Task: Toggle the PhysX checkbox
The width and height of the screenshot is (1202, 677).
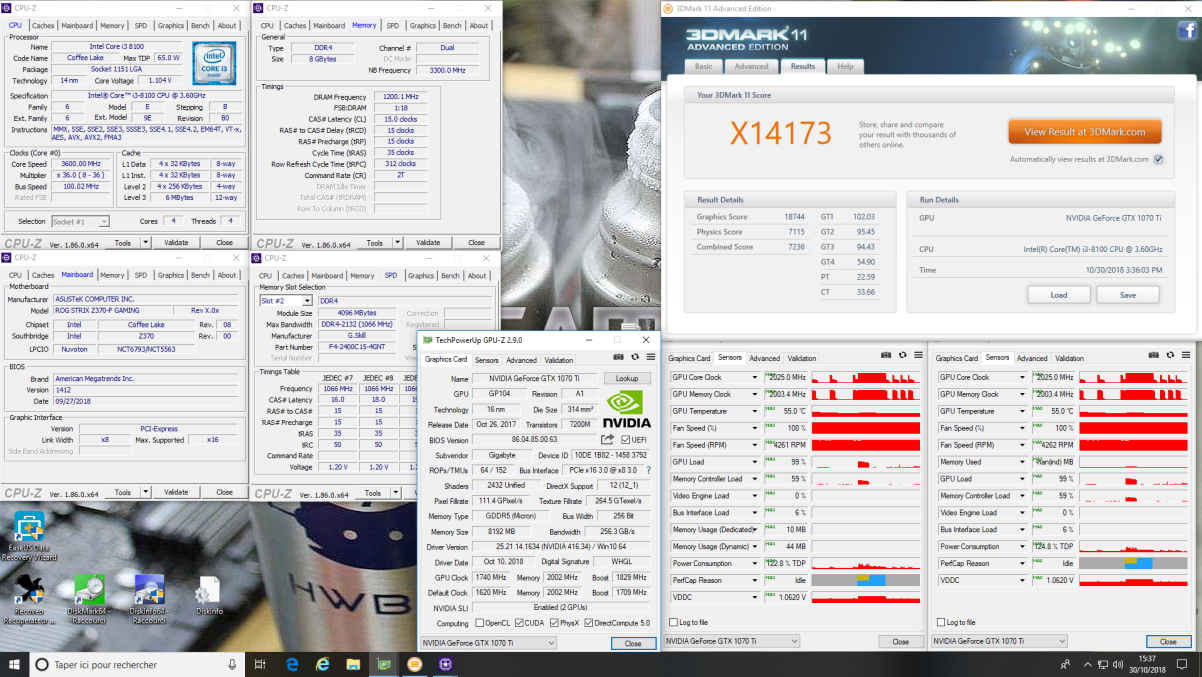Action: (554, 623)
